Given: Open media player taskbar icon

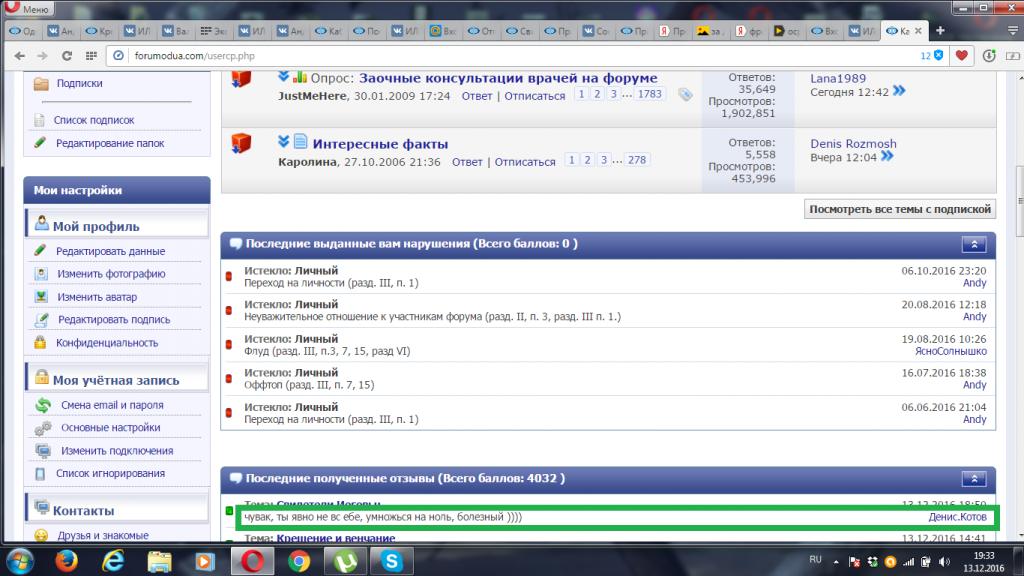Looking at the screenshot, I should [x=205, y=562].
